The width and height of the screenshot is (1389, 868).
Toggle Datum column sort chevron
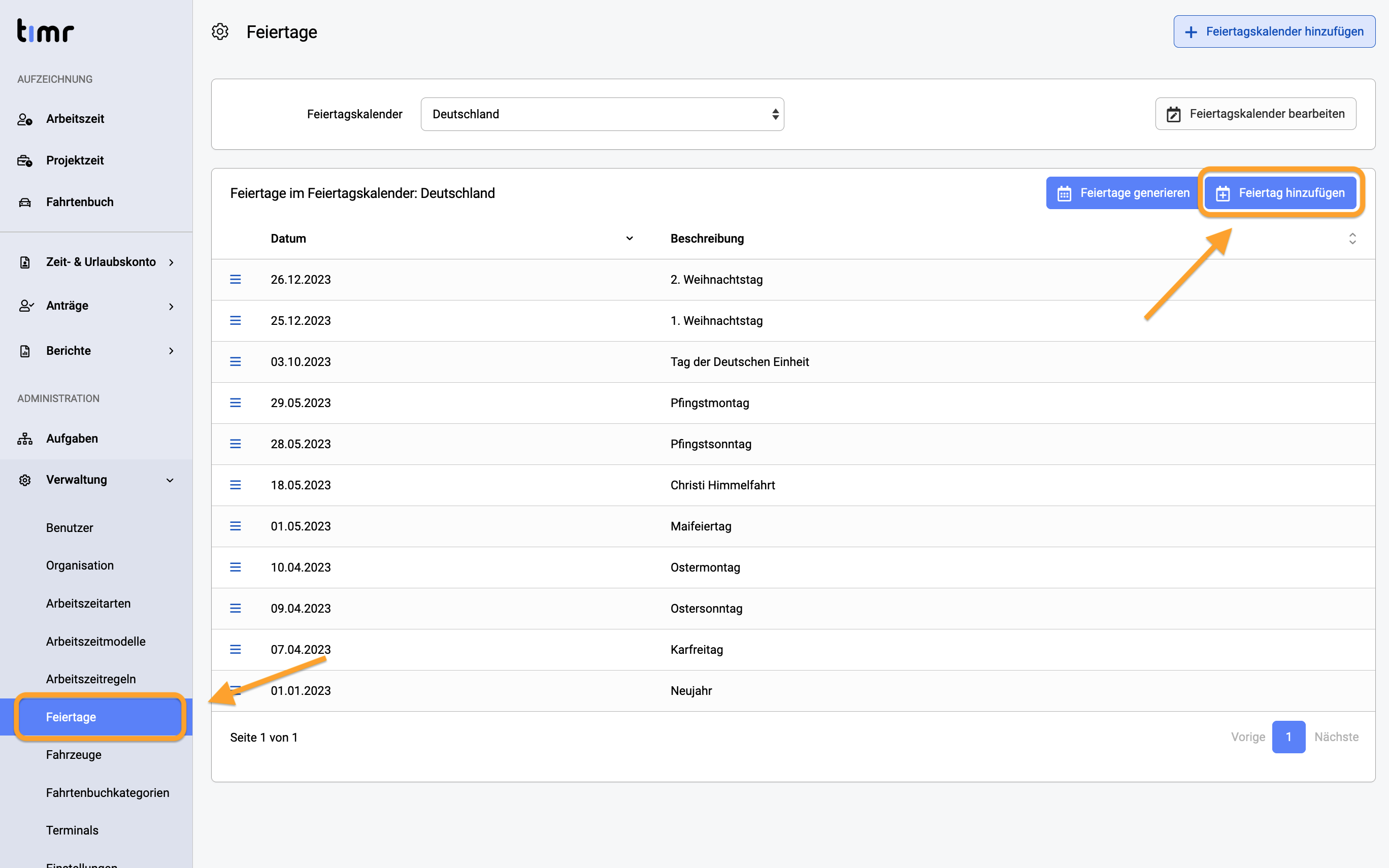630,238
